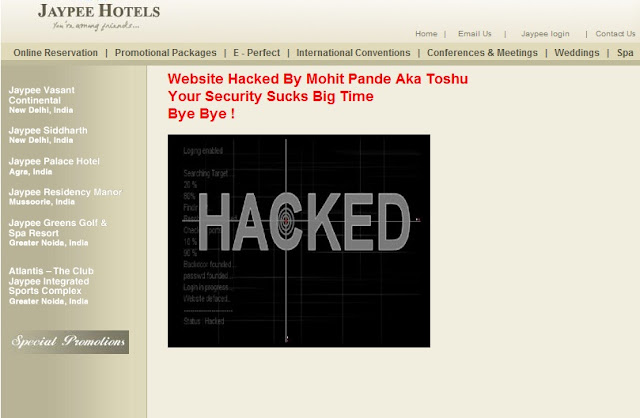Image resolution: width=640 pixels, height=418 pixels.
Task: Open Conferences & Meetings menu
Action: click(482, 53)
